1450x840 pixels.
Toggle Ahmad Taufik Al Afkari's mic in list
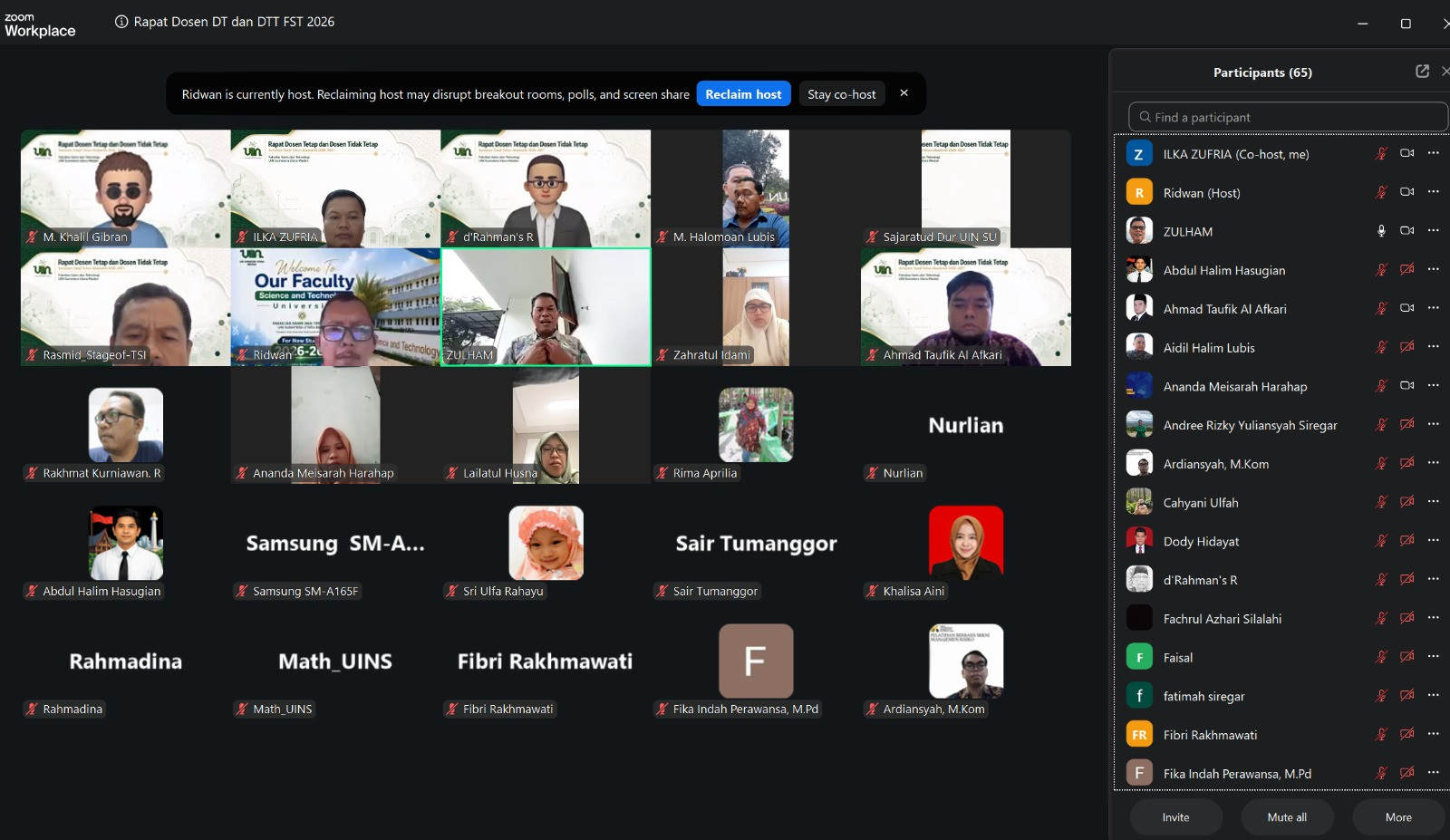tap(1381, 309)
